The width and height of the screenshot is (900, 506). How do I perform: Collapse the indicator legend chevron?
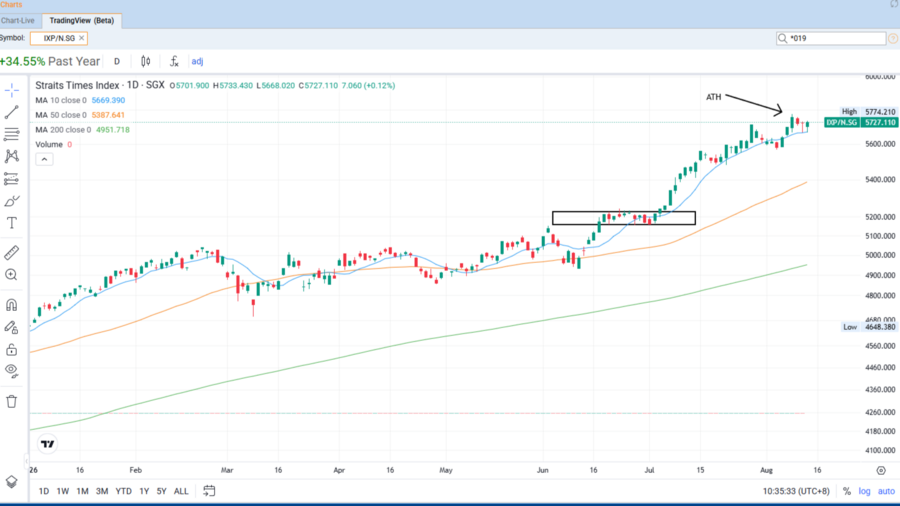click(44, 159)
